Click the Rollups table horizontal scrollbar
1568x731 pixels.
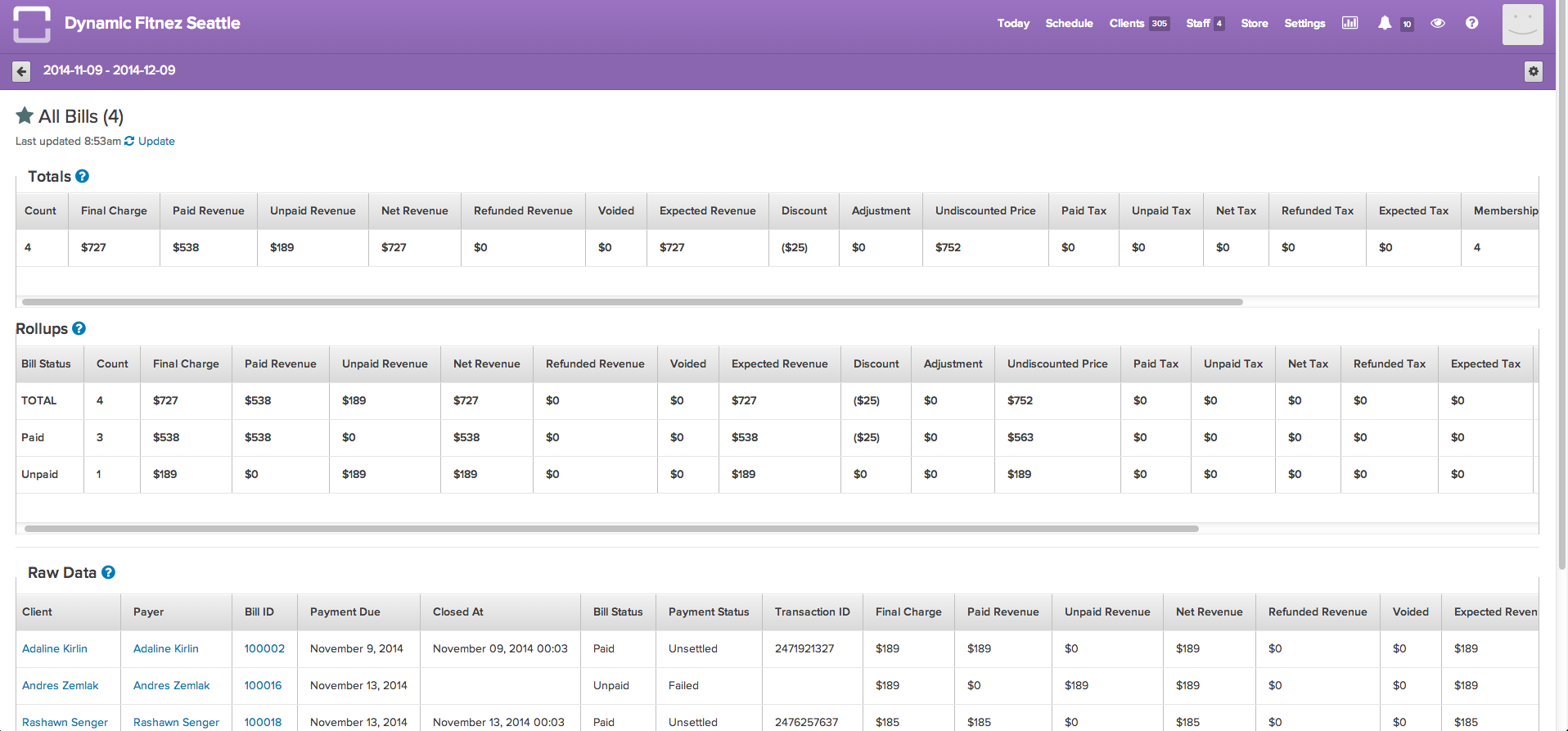[611, 529]
